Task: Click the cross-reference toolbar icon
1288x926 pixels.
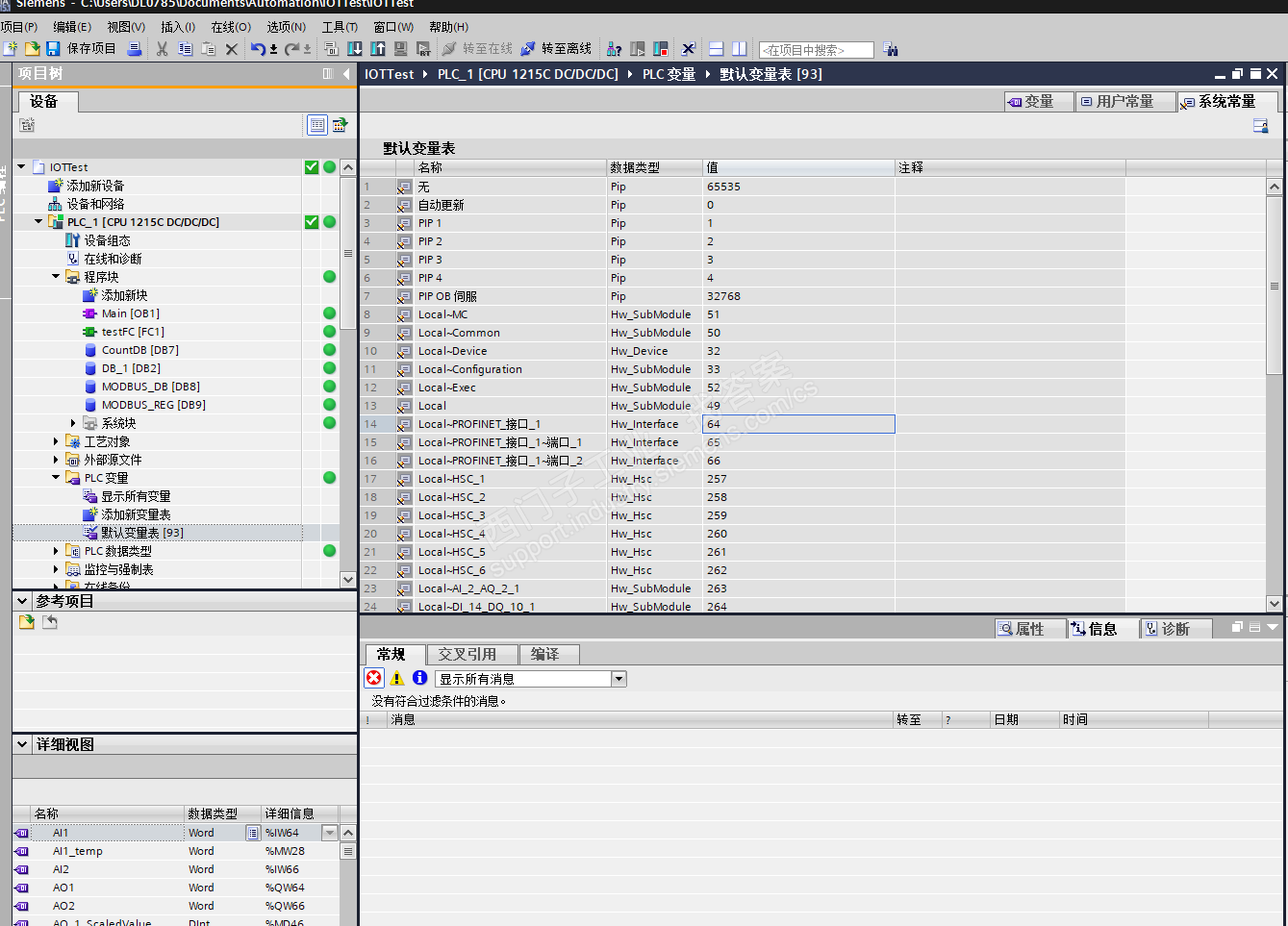Action: (x=688, y=48)
